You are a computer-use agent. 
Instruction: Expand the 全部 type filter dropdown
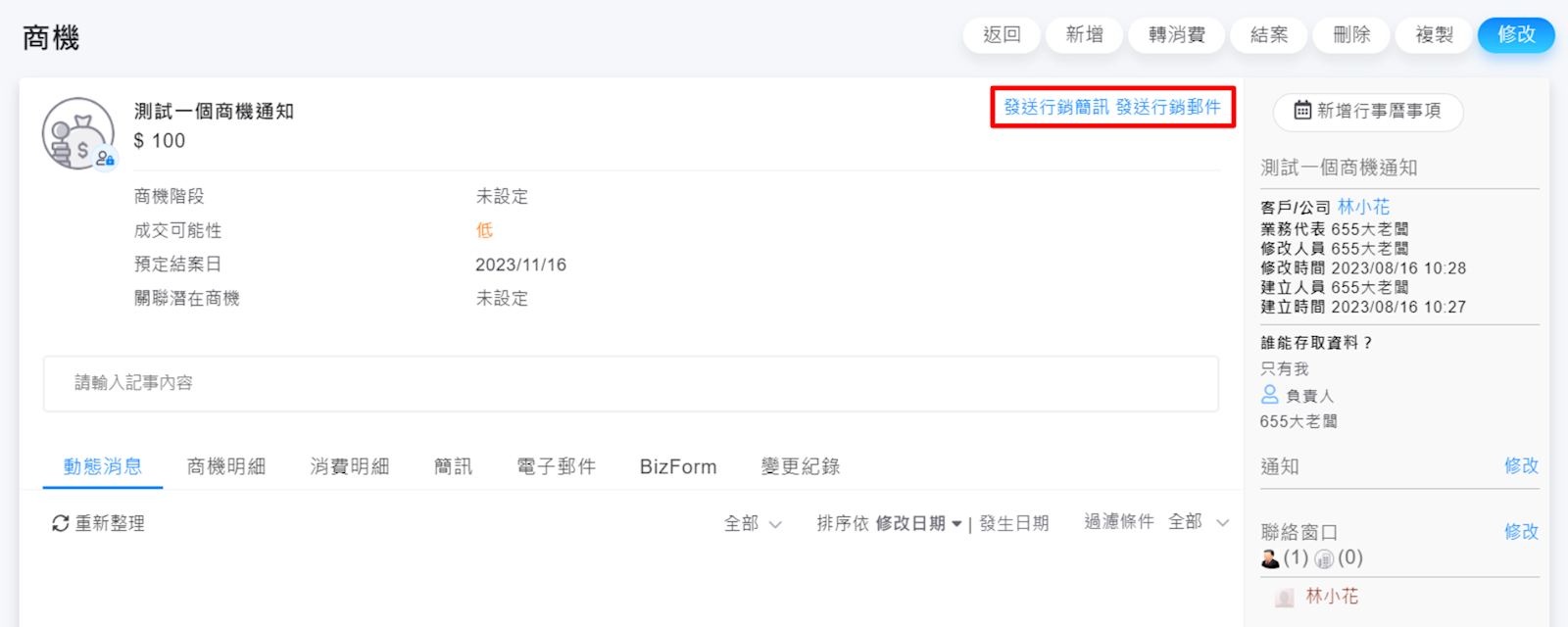(x=753, y=524)
